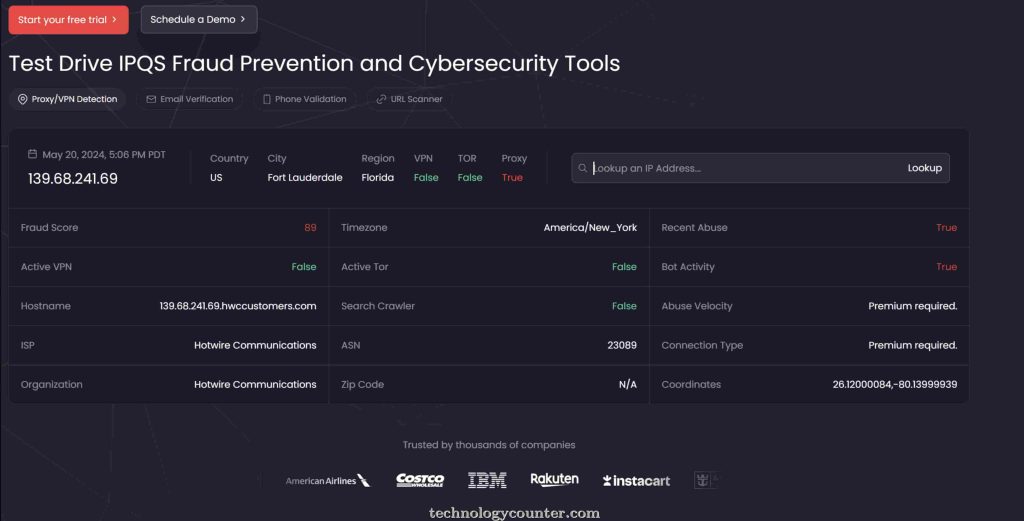1024x521 pixels.
Task: Click the large IP address 139.68.241.69
Action: pyautogui.click(x=73, y=179)
